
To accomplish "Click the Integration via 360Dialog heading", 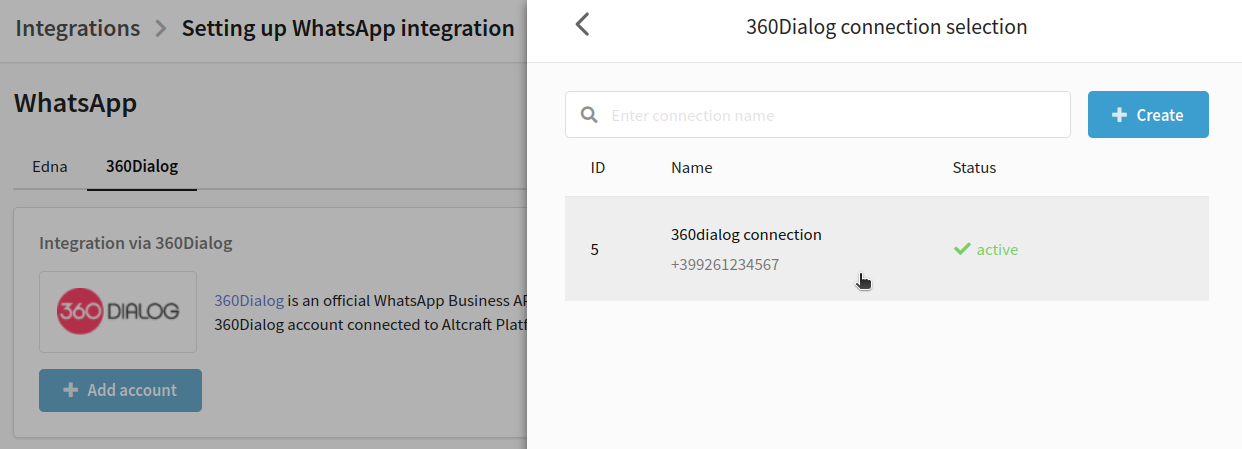I will coord(136,243).
